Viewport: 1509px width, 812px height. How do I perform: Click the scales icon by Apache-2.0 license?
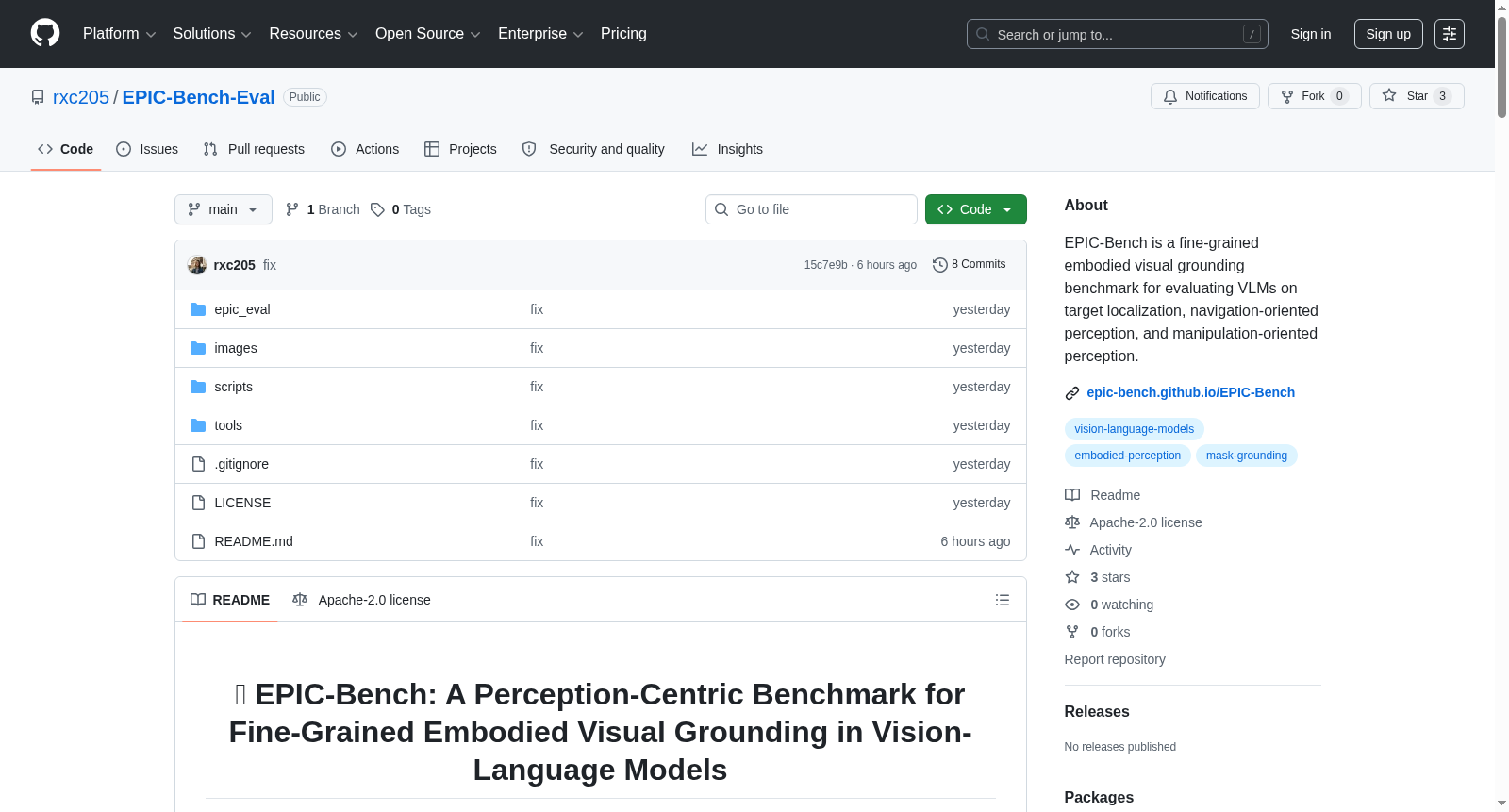click(1072, 522)
